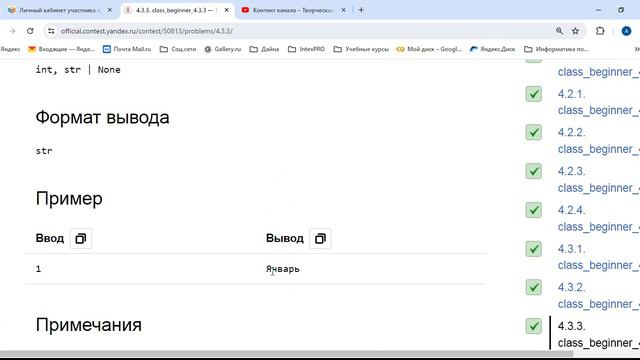The image size is (640, 360).
Task: Click the Формат вывода heading
Action: pyautogui.click(x=102, y=118)
